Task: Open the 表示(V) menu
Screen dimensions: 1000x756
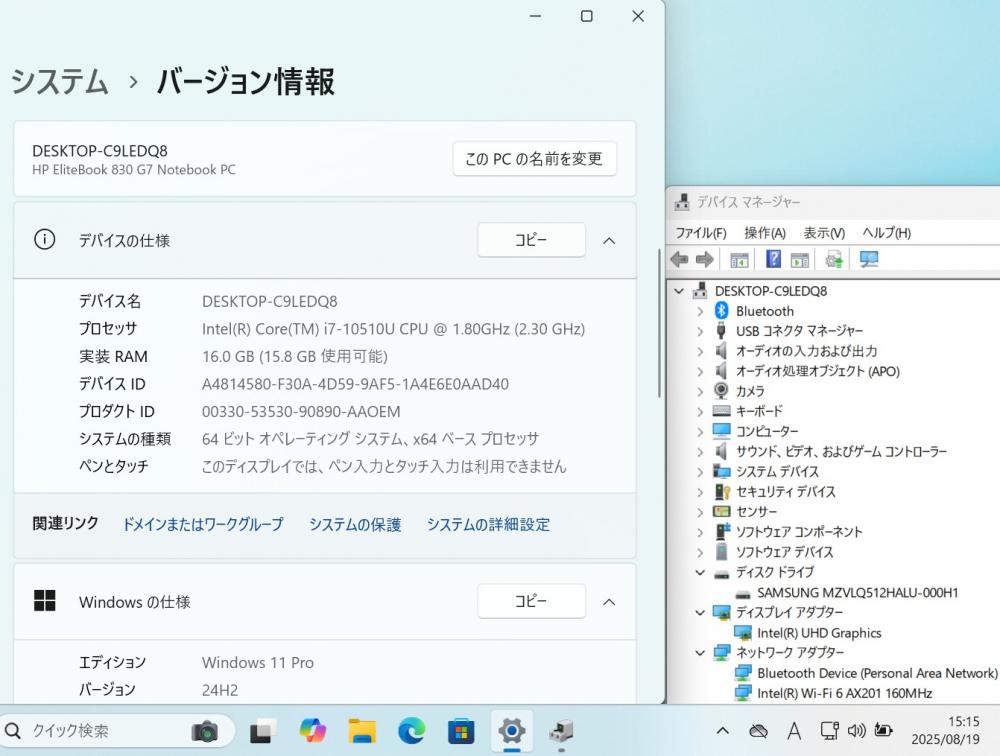Action: click(x=824, y=233)
